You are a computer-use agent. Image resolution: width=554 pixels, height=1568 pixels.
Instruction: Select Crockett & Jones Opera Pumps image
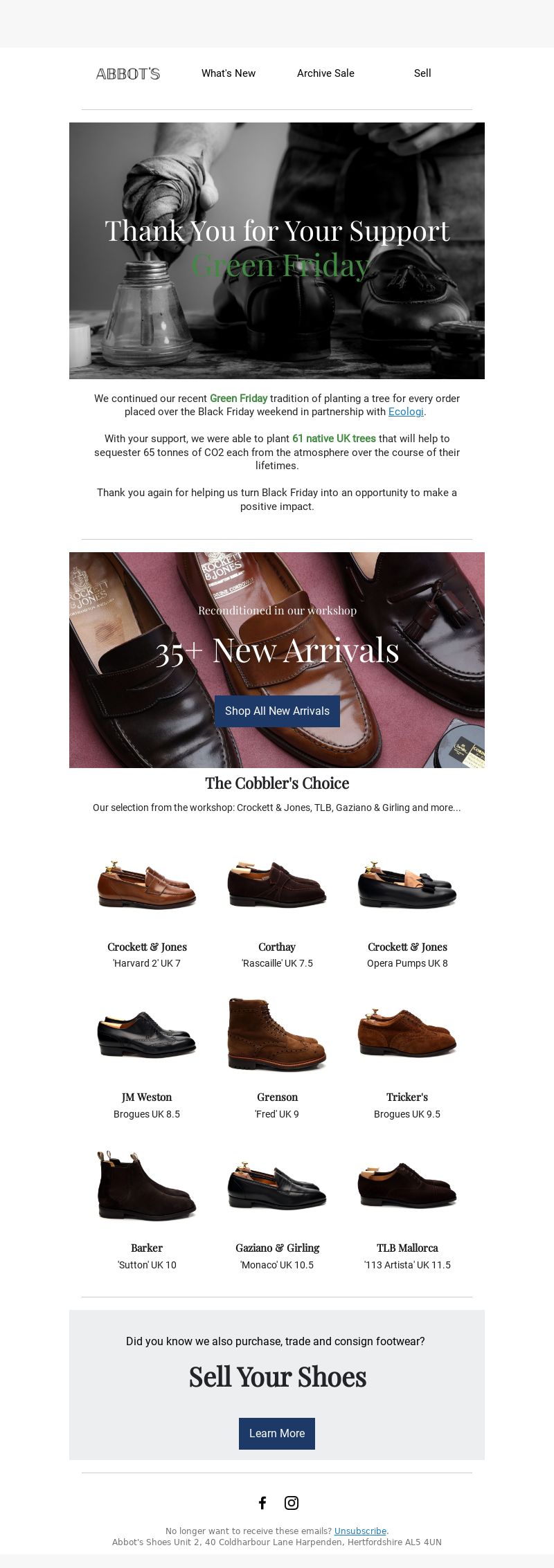coord(407,884)
